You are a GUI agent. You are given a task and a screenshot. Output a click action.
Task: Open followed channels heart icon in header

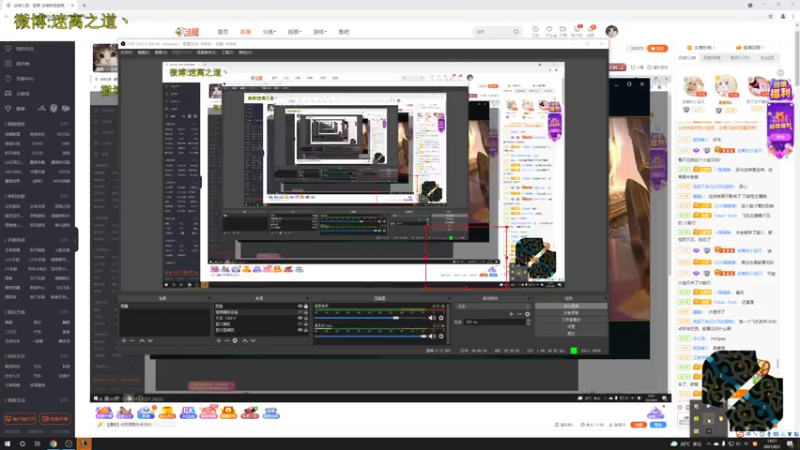[x=549, y=30]
